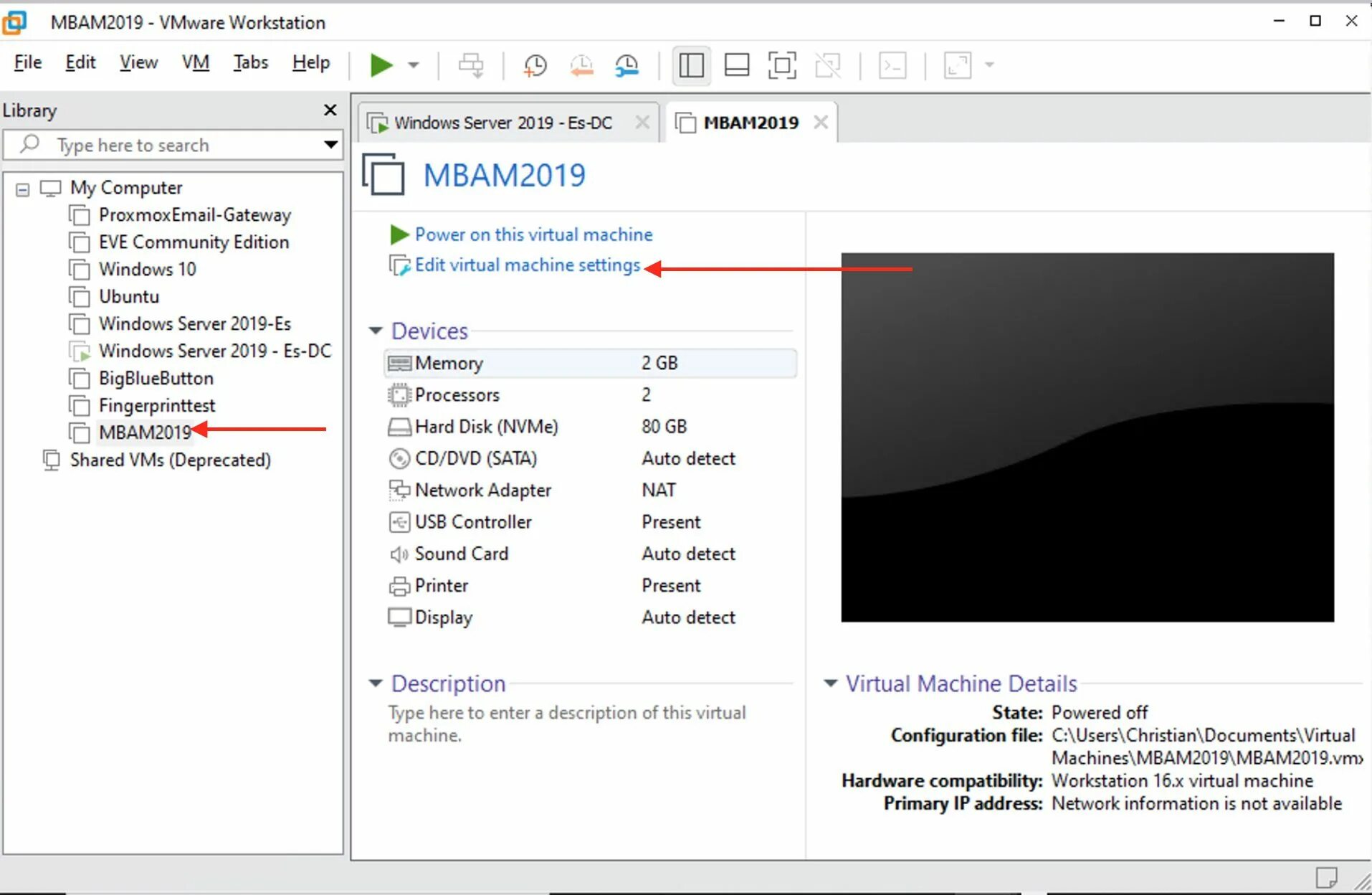Close the Windows Server 2019 - Es-DC tab

[642, 123]
